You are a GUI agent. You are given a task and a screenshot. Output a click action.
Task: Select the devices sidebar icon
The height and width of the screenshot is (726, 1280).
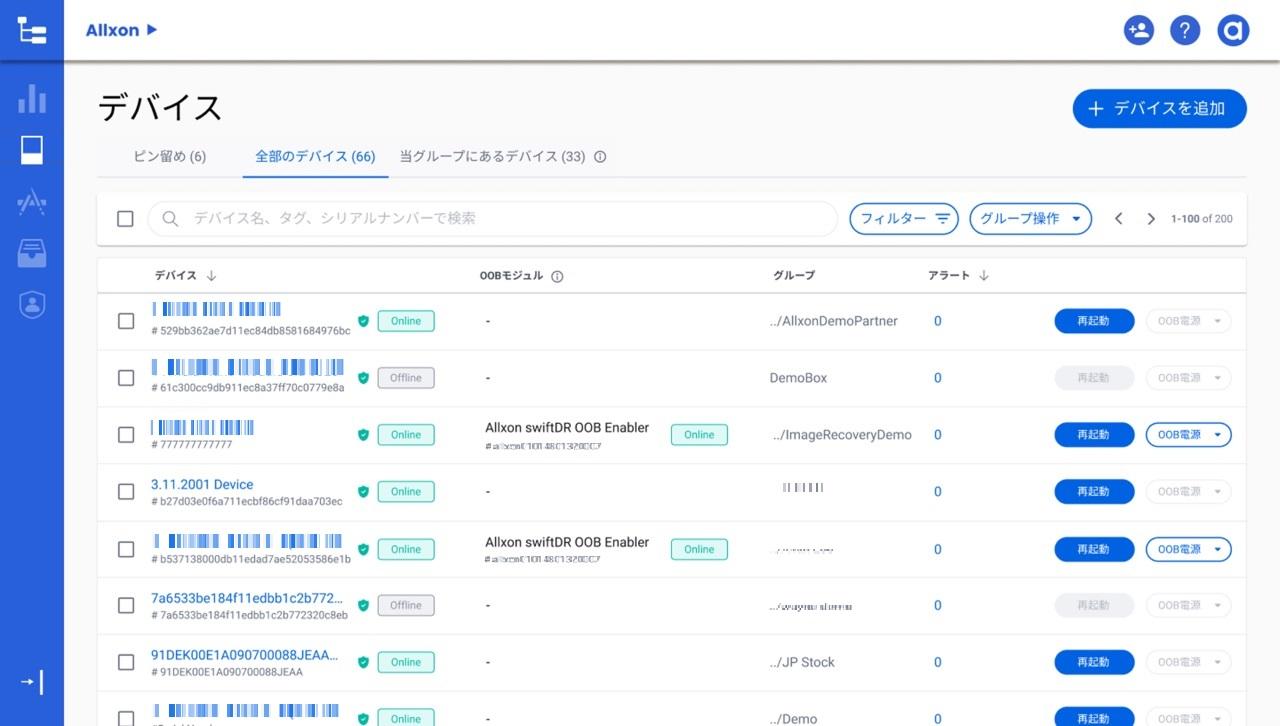tap(32, 150)
